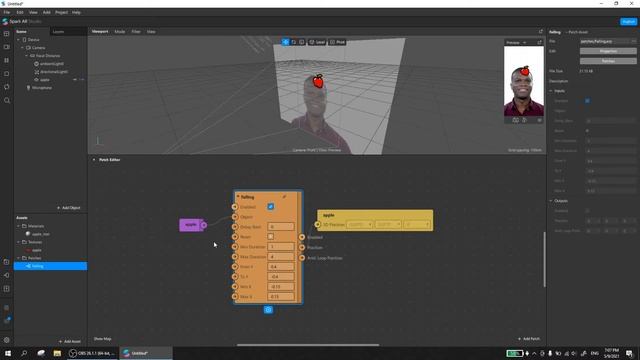This screenshot has height=360, width=640.
Task: Click the Anti Loop Position output port
Action: tap(302, 258)
